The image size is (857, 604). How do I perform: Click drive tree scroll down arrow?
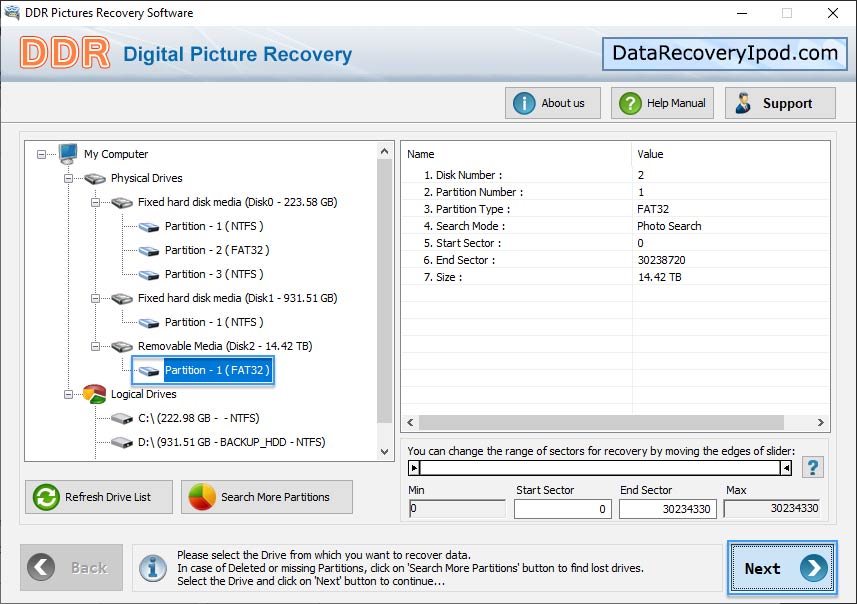pos(385,452)
